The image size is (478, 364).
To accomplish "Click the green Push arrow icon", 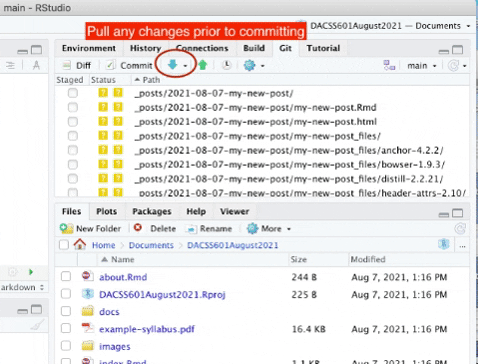I will pyautogui.click(x=202, y=65).
